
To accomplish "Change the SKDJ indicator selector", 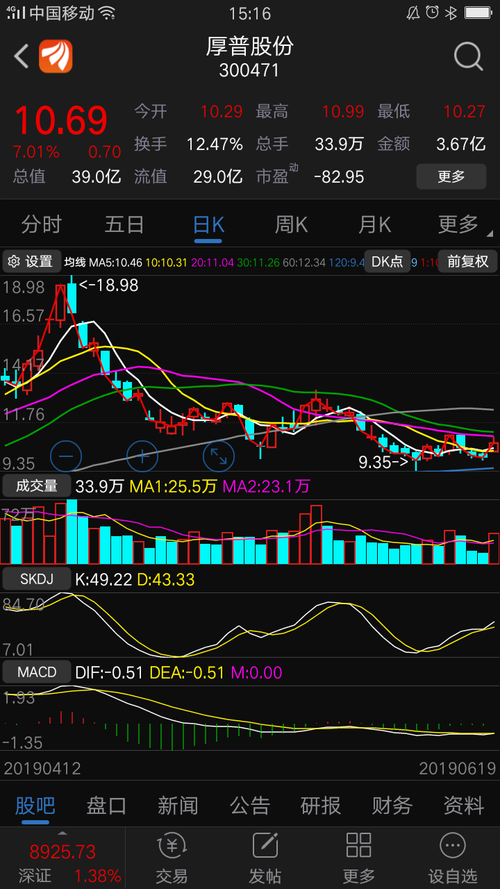I will click(37, 579).
